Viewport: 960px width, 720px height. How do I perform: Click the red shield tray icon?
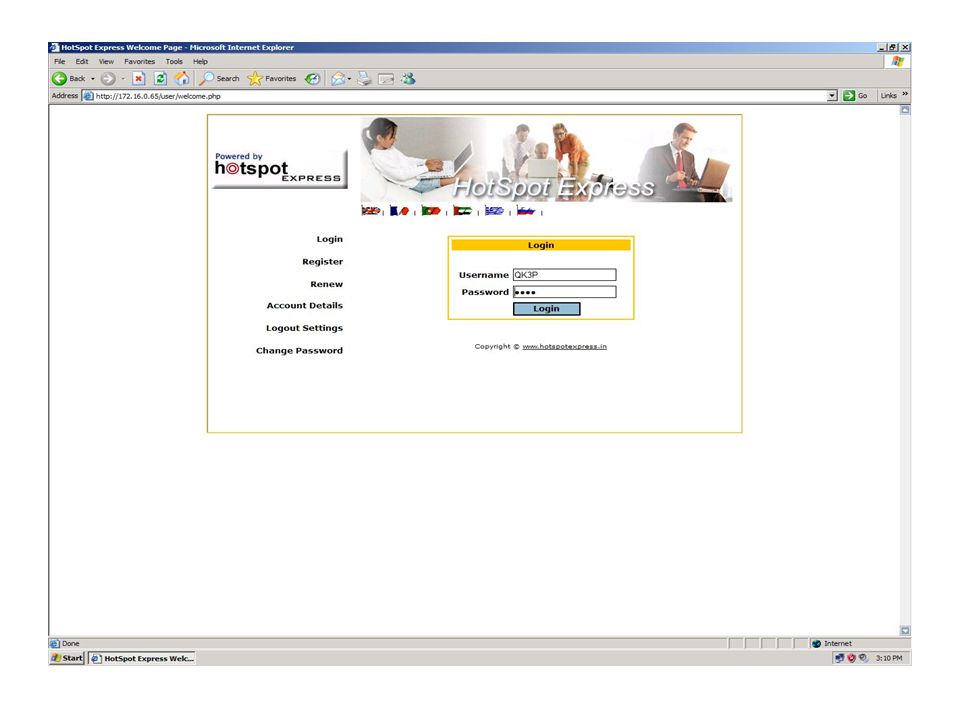[x=851, y=658]
